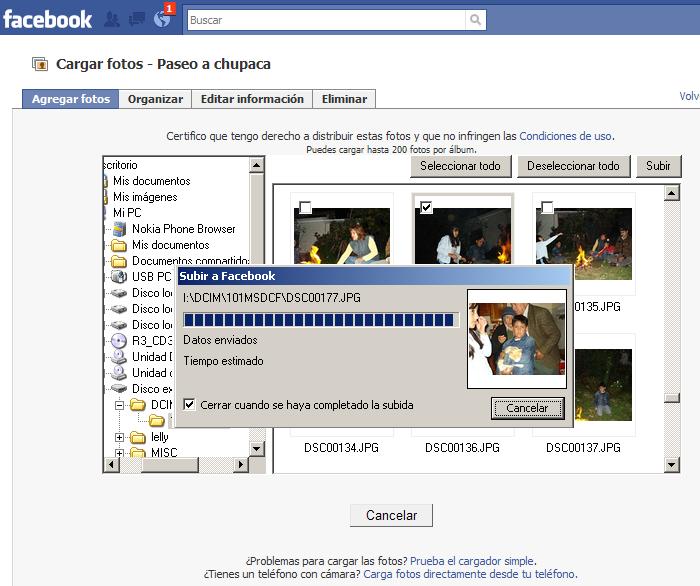Screen dimensions: 700x586
Task: Uncheck 'Cerrar cuando se haya completado la subida'
Action: pyautogui.click(x=190, y=405)
